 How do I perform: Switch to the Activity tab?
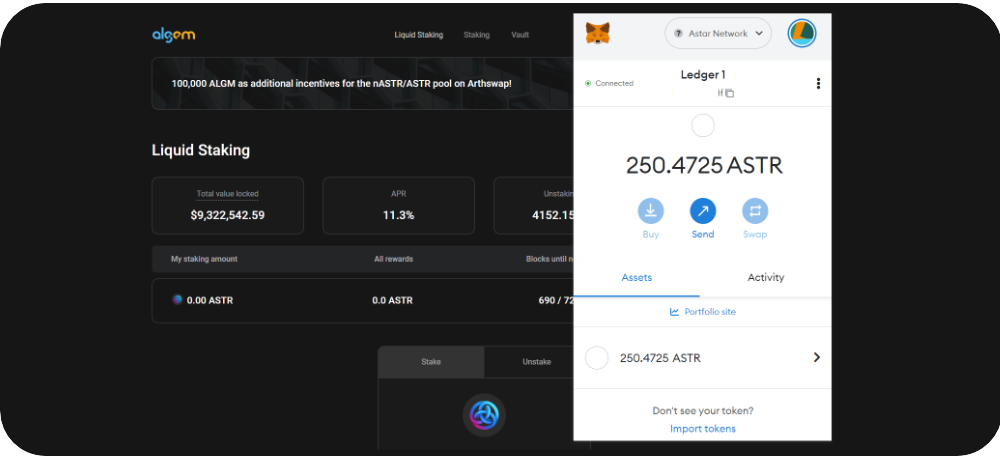pyautogui.click(x=766, y=277)
